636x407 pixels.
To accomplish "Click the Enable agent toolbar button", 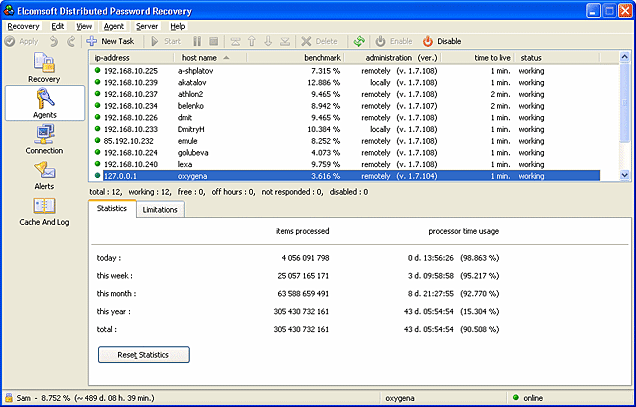I will click(x=393, y=41).
